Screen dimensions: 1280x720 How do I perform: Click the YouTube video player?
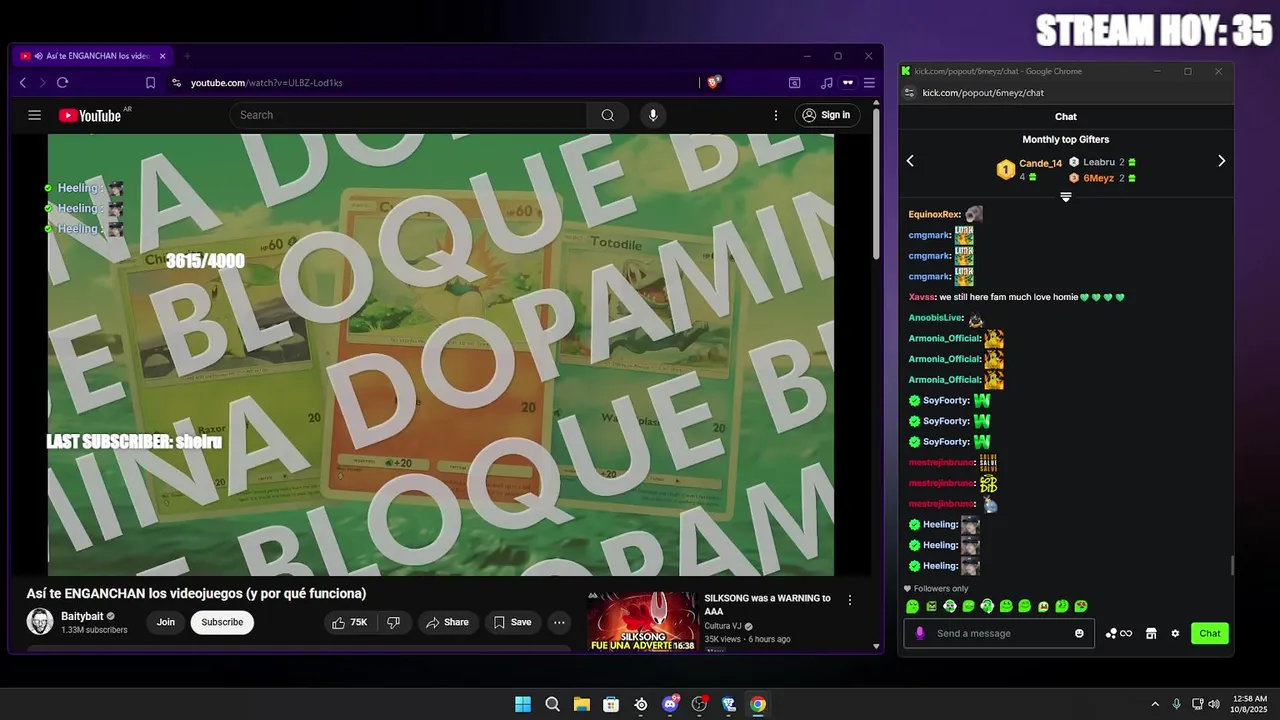[x=440, y=355]
